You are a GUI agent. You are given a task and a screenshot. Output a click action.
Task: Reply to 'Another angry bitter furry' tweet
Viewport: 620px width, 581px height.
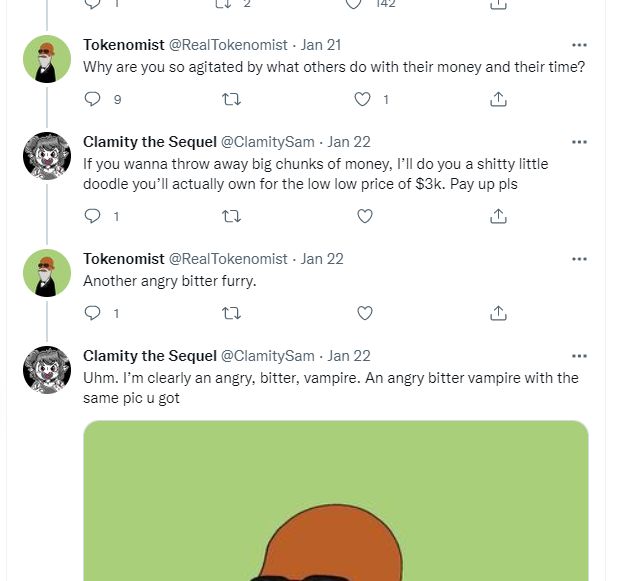pos(93,313)
